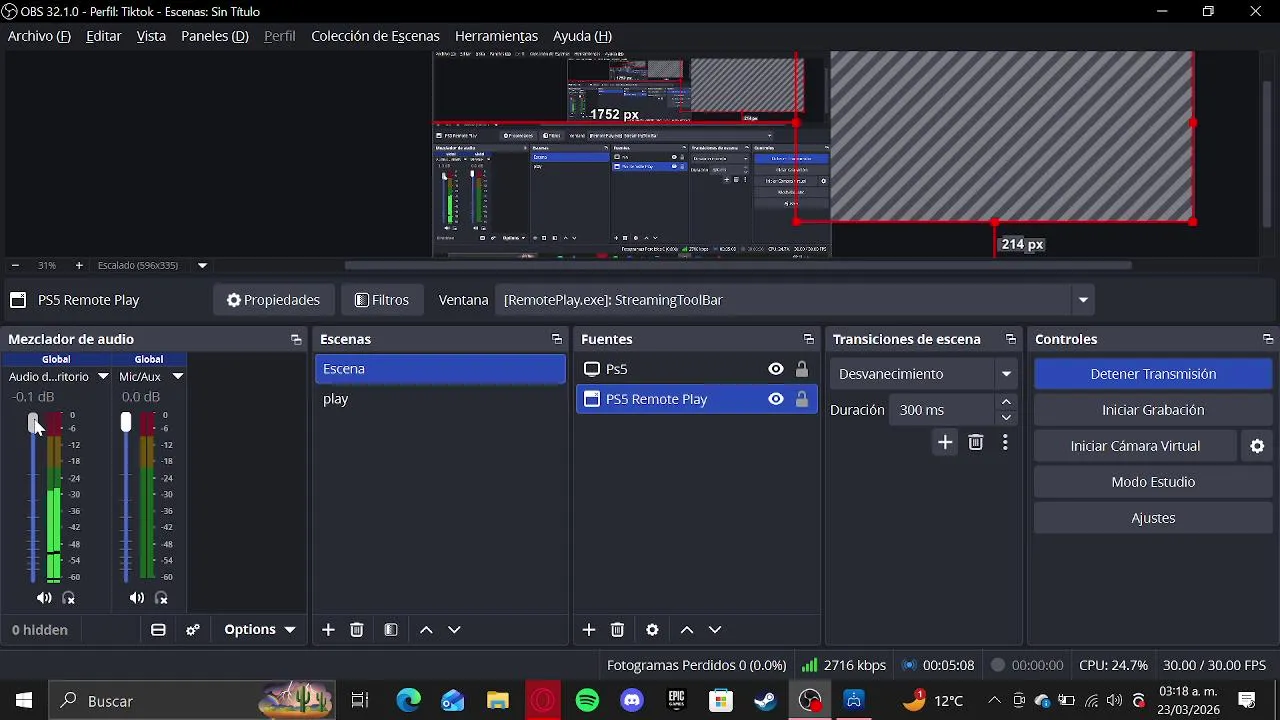Screen dimensions: 1280x720
Task: Open Ajustes settings button
Action: (1153, 518)
